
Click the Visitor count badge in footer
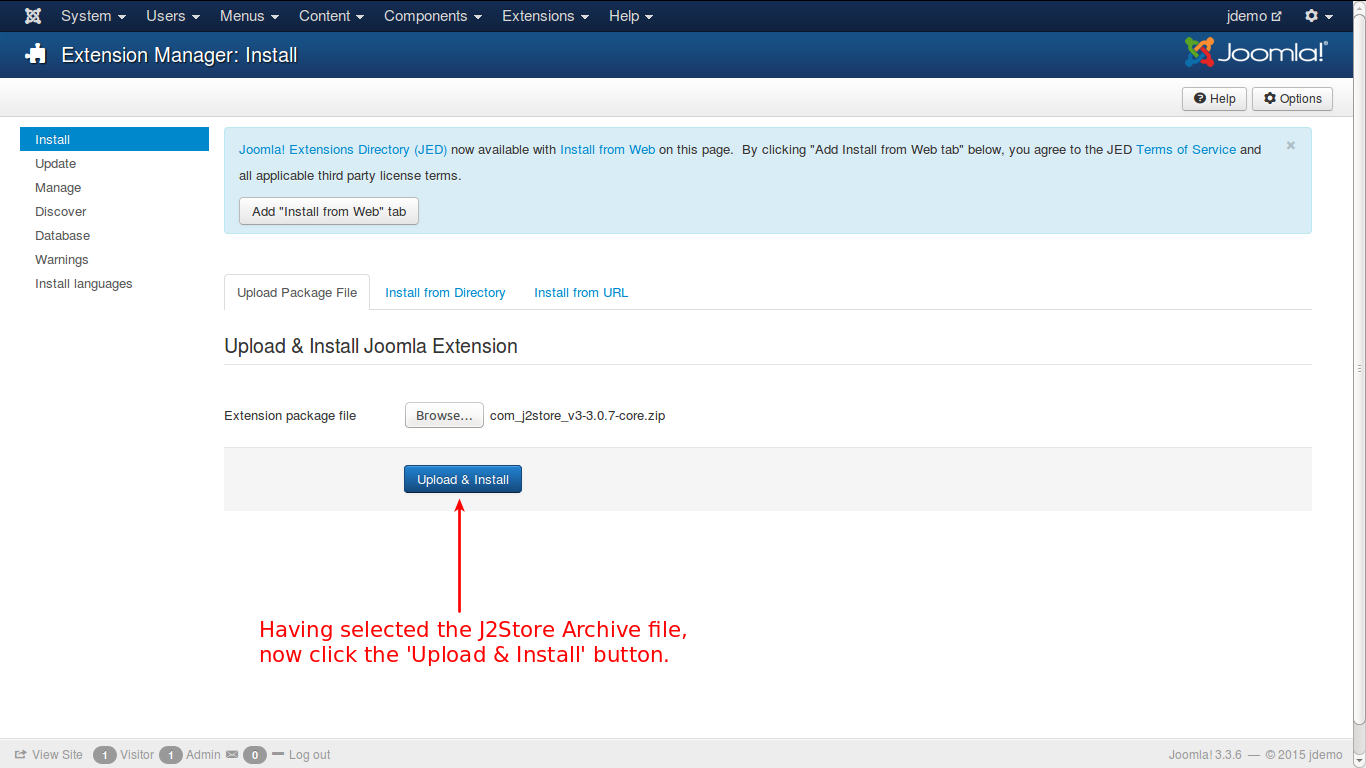pos(105,755)
